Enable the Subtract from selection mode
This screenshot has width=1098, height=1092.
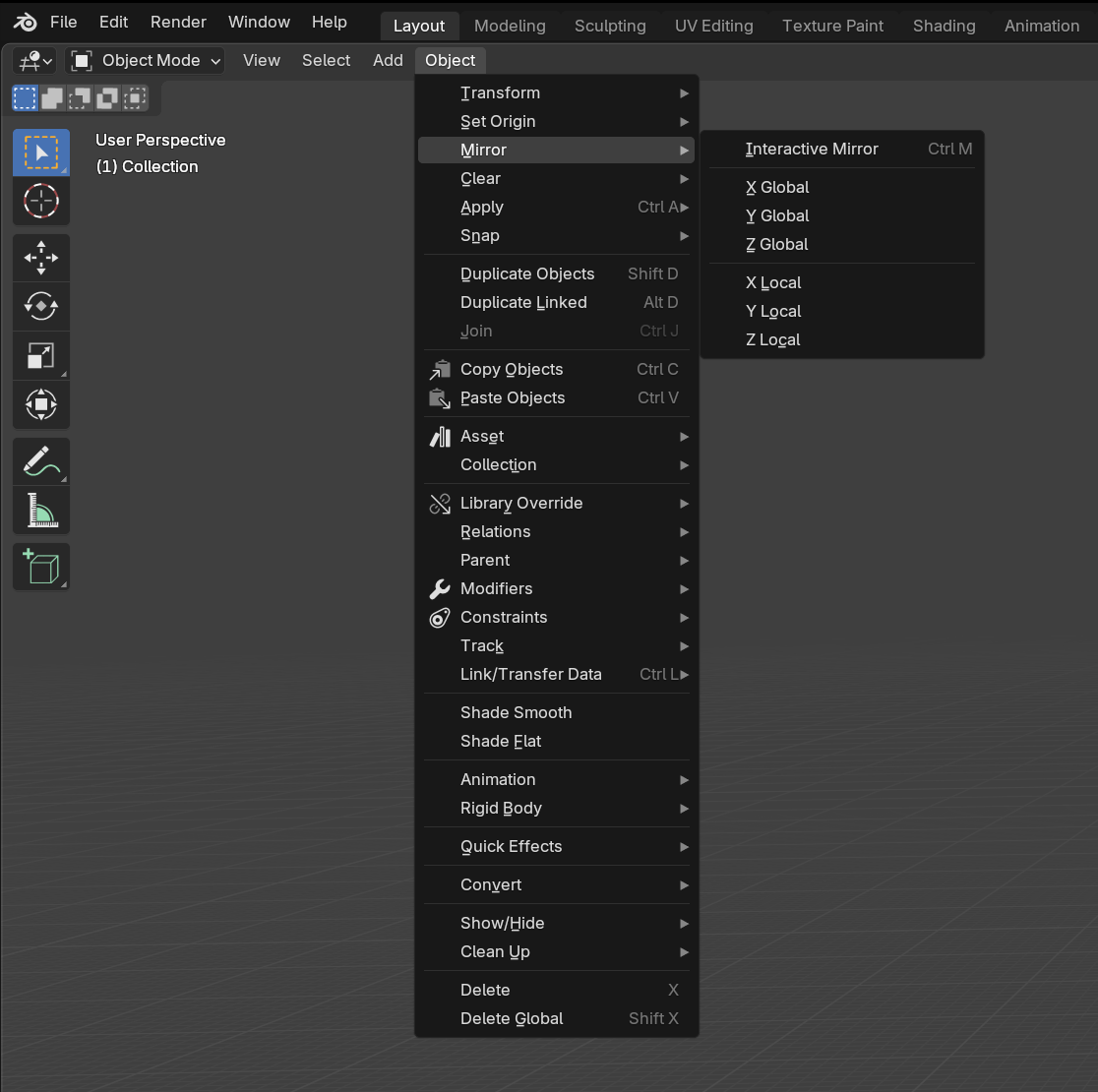[80, 97]
